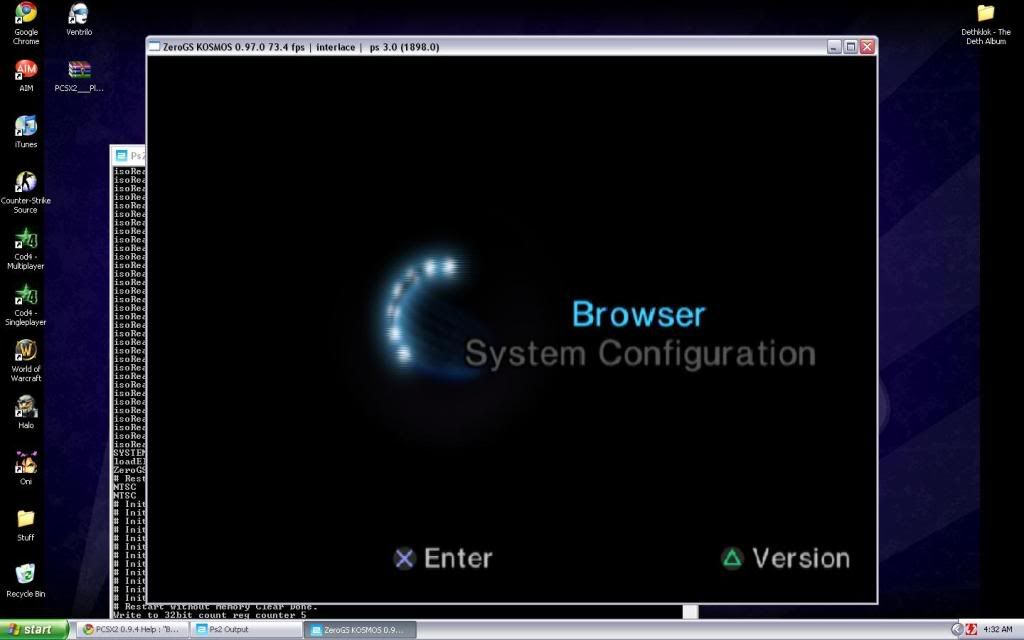The width and height of the screenshot is (1024, 640).
Task: Click the triangle Version prompt icon
Action: point(732,558)
